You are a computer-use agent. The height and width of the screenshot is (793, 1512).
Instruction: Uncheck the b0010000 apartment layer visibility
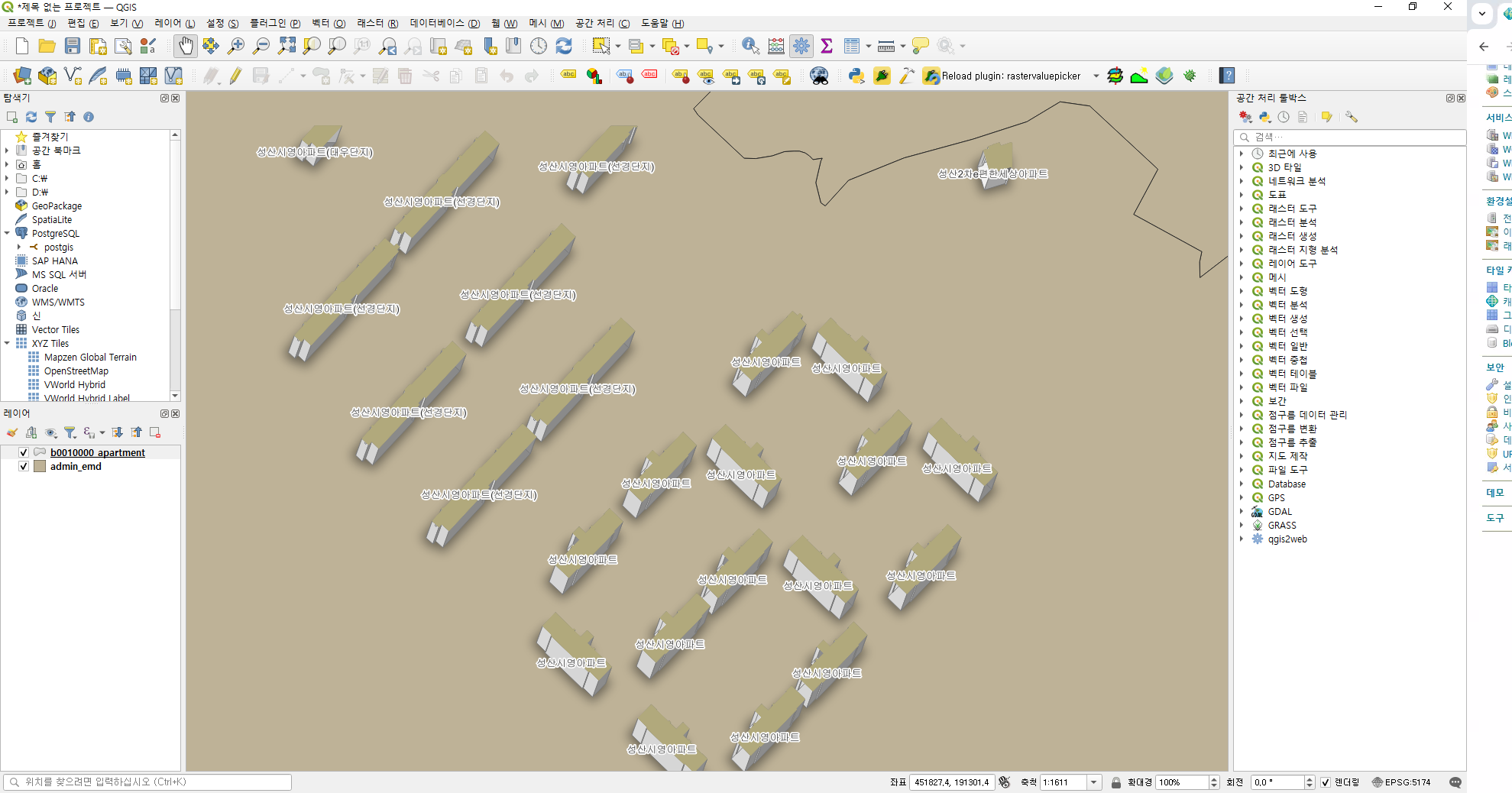[24, 452]
